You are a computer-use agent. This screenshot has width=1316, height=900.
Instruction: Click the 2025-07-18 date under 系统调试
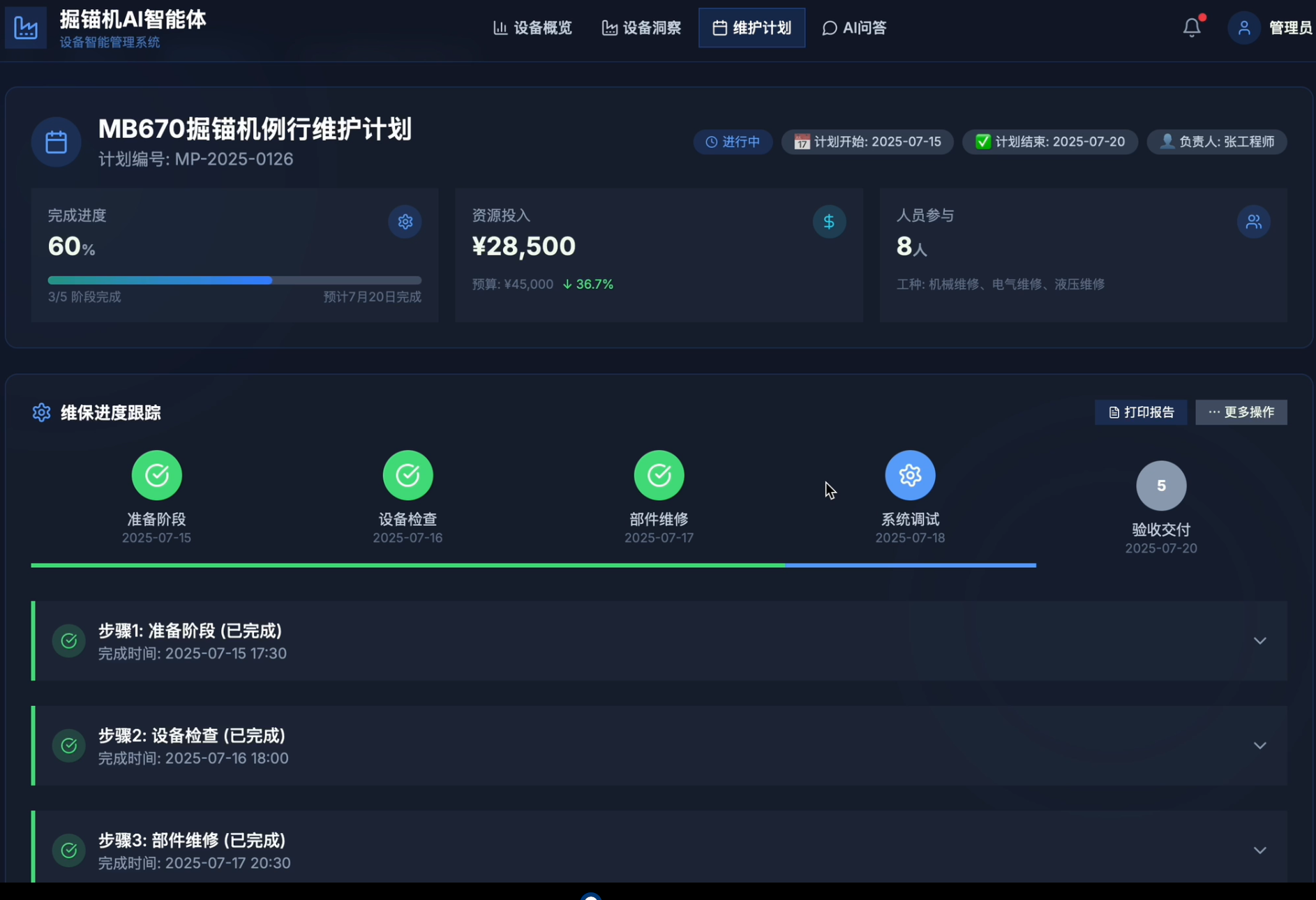[x=910, y=538]
